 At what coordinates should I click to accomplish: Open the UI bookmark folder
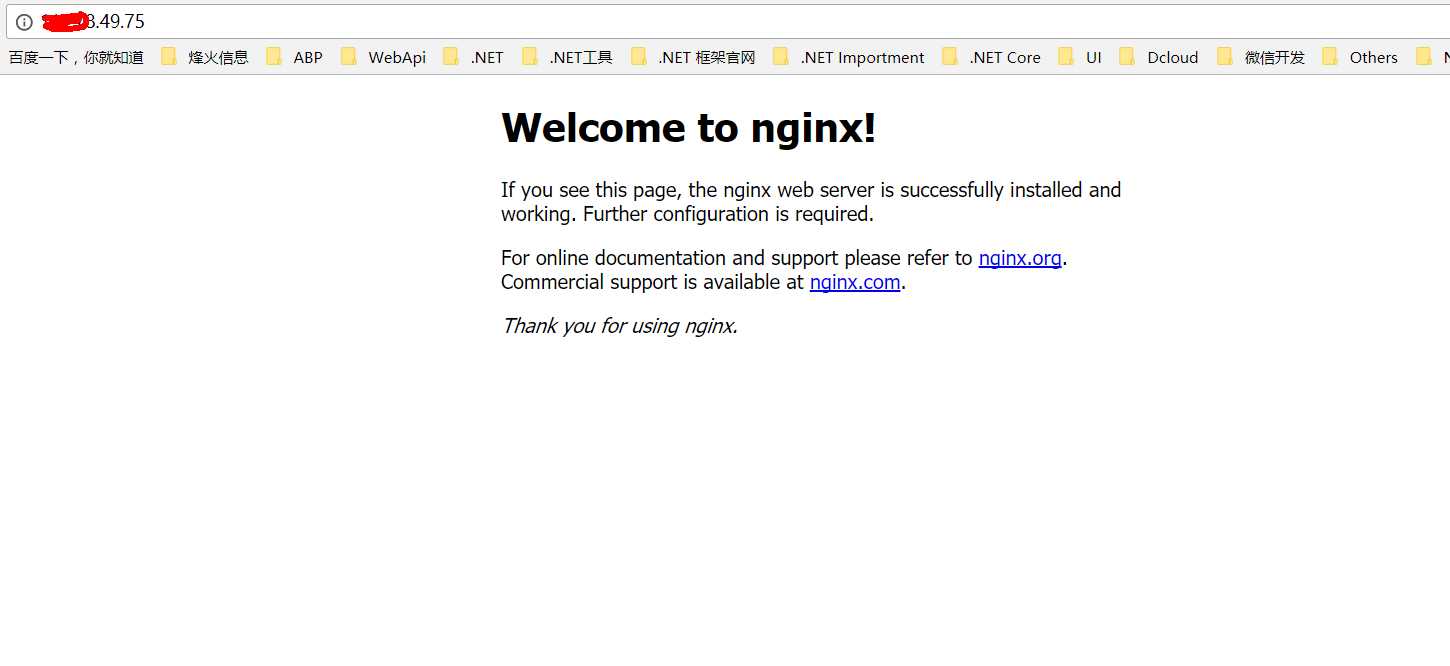1081,58
